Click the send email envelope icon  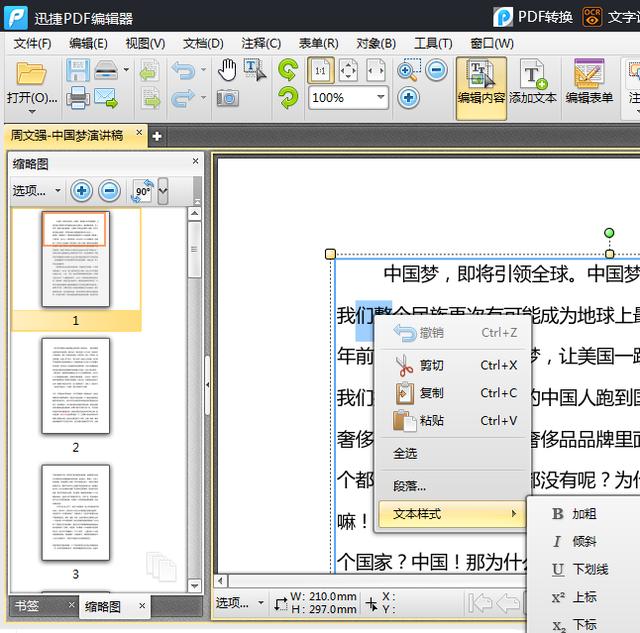click(106, 98)
